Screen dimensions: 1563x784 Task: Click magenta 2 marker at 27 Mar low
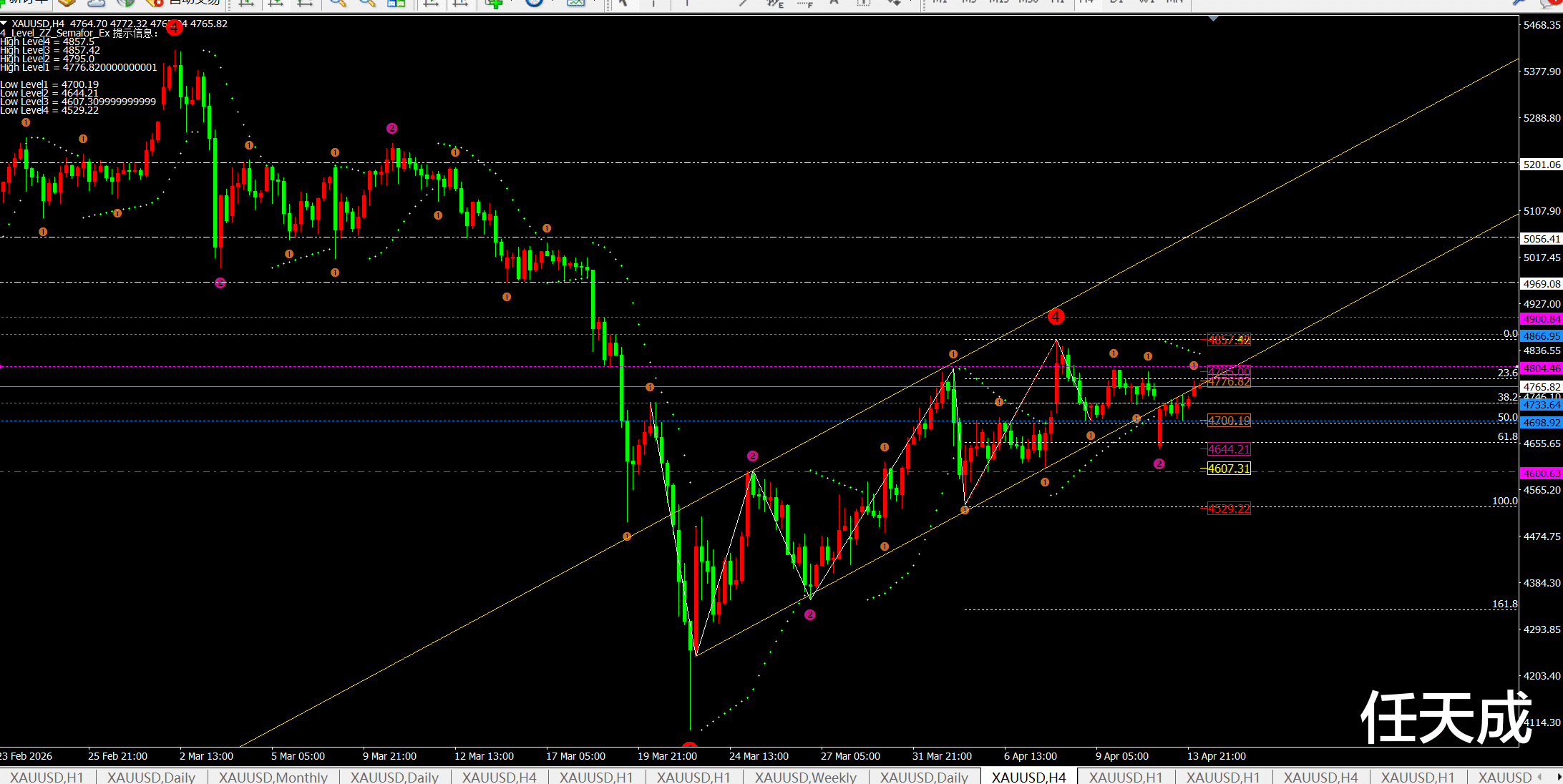809,614
